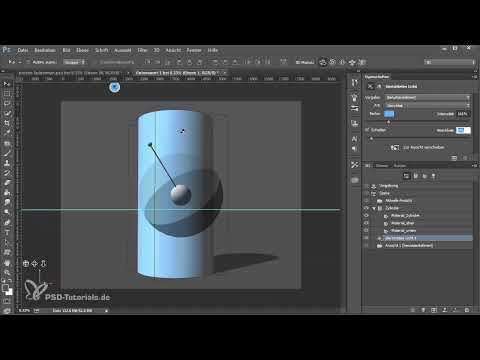Select the Crop tool
Viewport: 480px width, 360px height.
coord(7,123)
